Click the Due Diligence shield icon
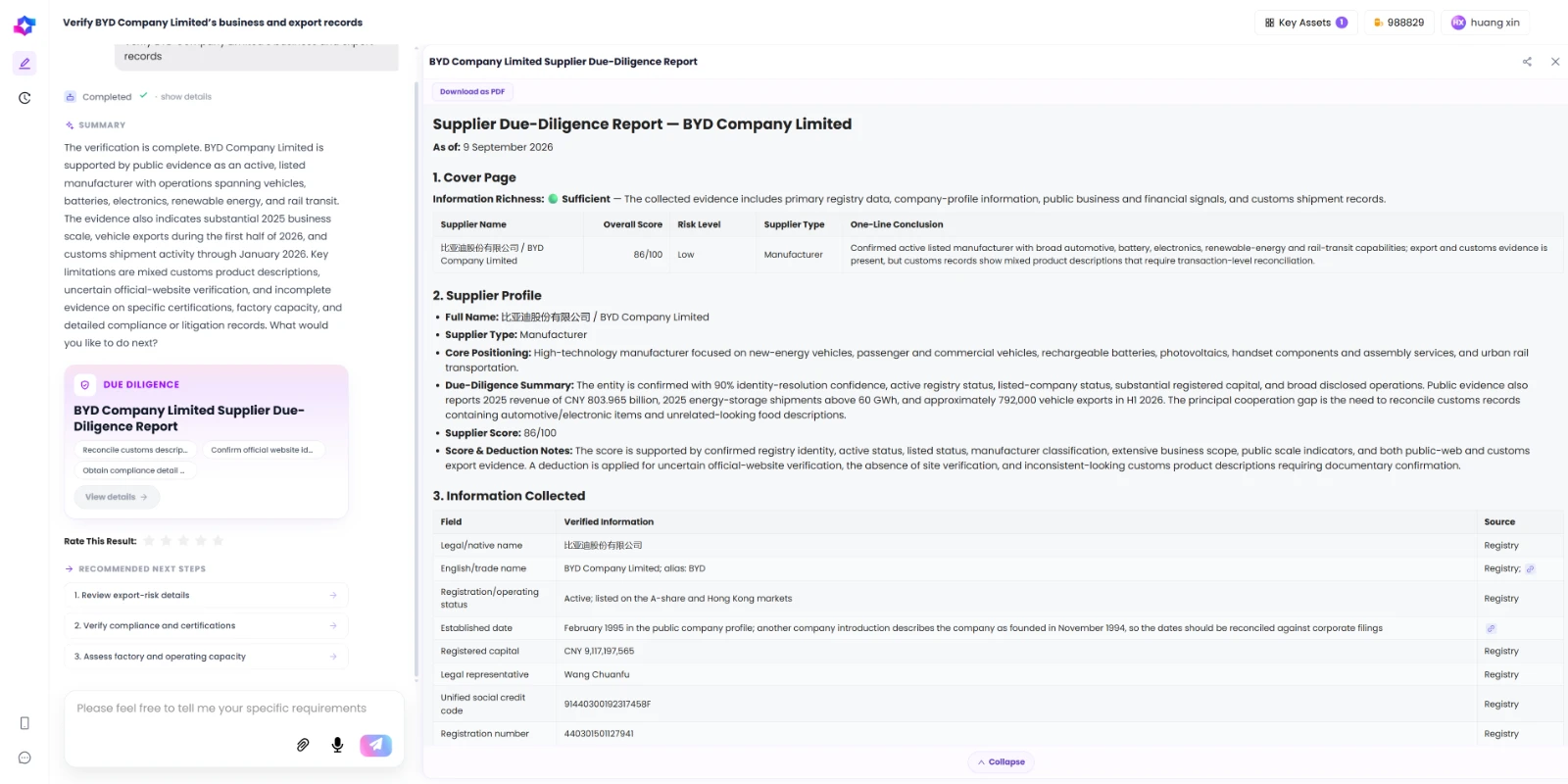 [85, 385]
